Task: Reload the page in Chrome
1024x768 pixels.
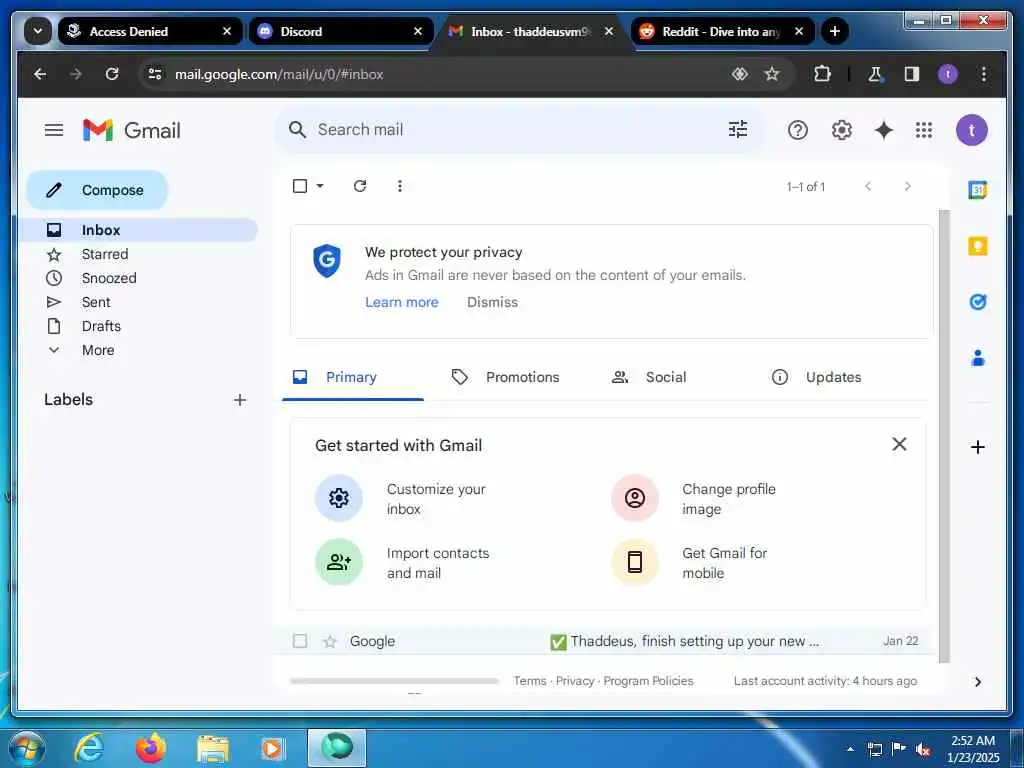Action: pyautogui.click(x=112, y=74)
